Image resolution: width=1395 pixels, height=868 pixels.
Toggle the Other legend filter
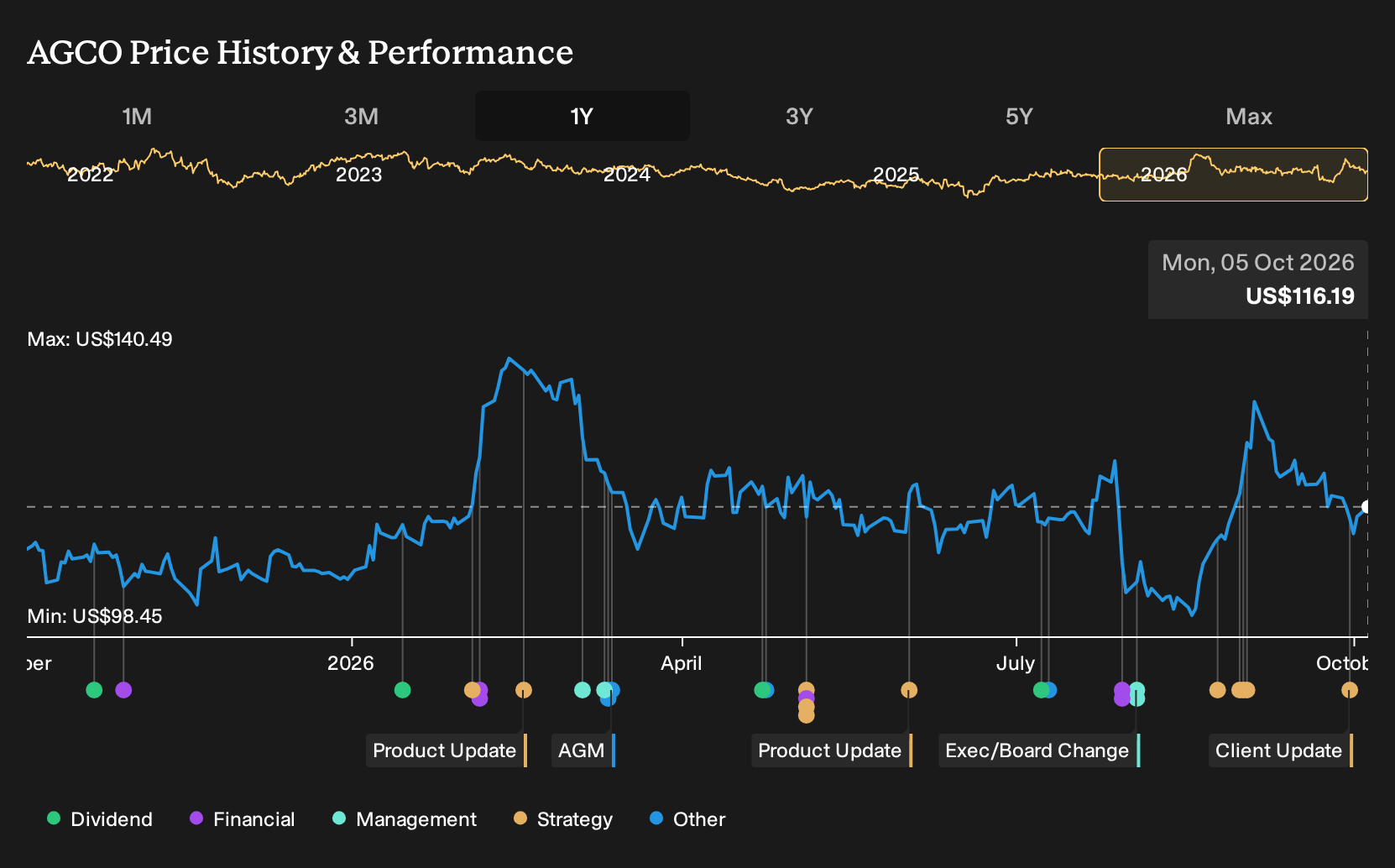pyautogui.click(x=687, y=819)
